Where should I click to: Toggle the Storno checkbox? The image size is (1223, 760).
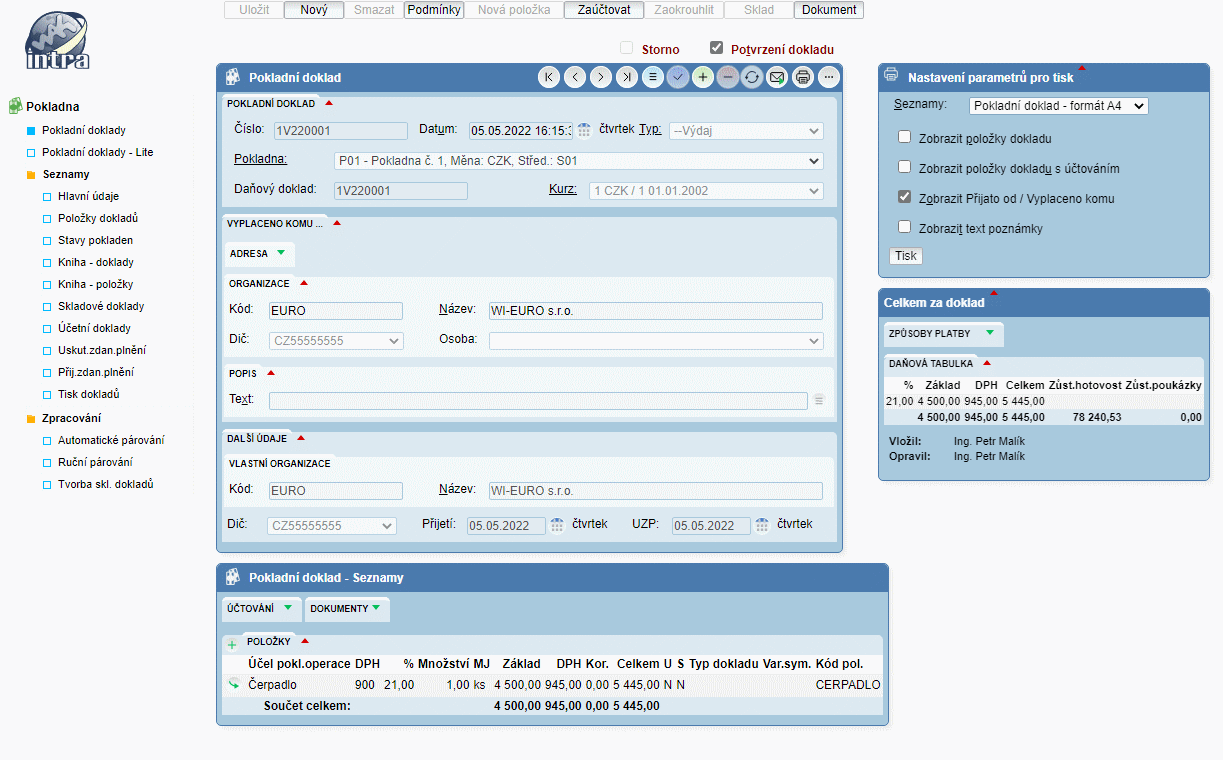[627, 48]
